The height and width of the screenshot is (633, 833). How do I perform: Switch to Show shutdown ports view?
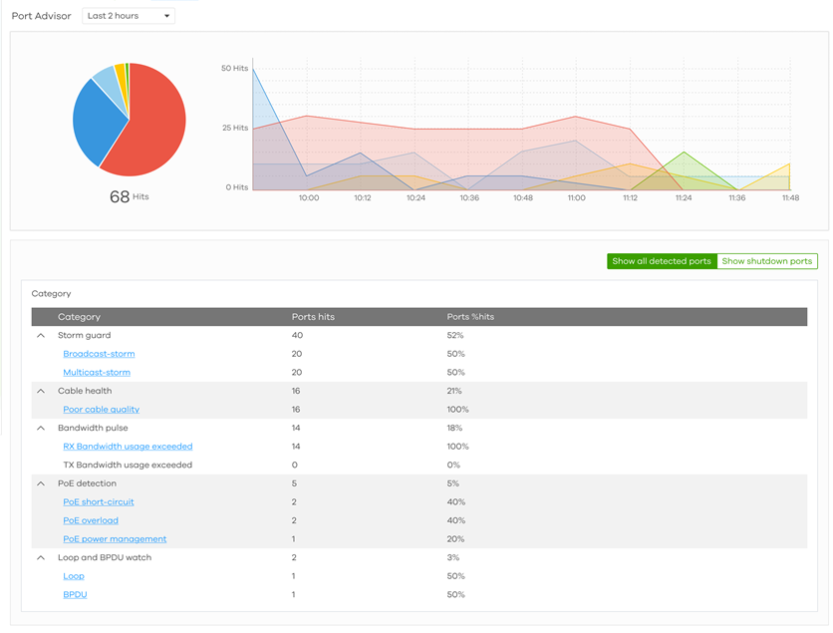click(767, 261)
